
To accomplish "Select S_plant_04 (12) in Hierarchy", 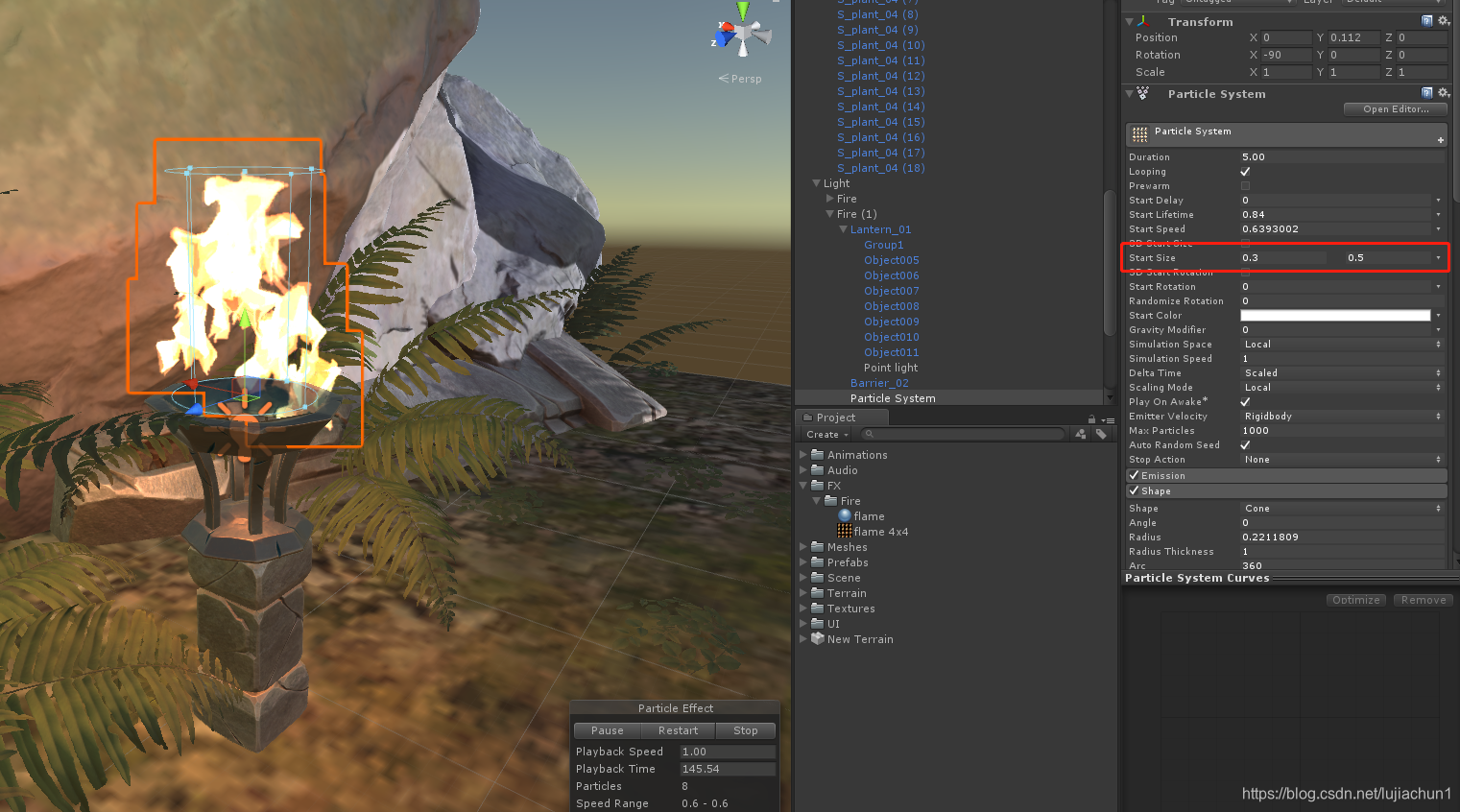I will (x=881, y=76).
